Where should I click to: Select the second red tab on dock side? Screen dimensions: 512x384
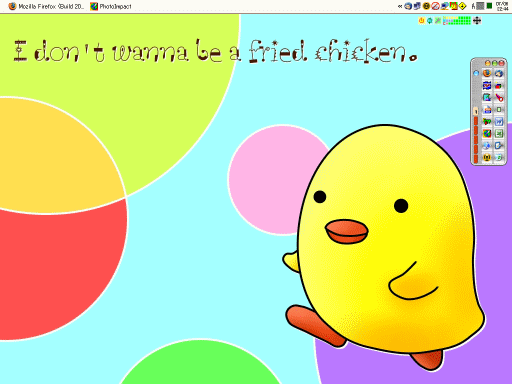pos(476,130)
